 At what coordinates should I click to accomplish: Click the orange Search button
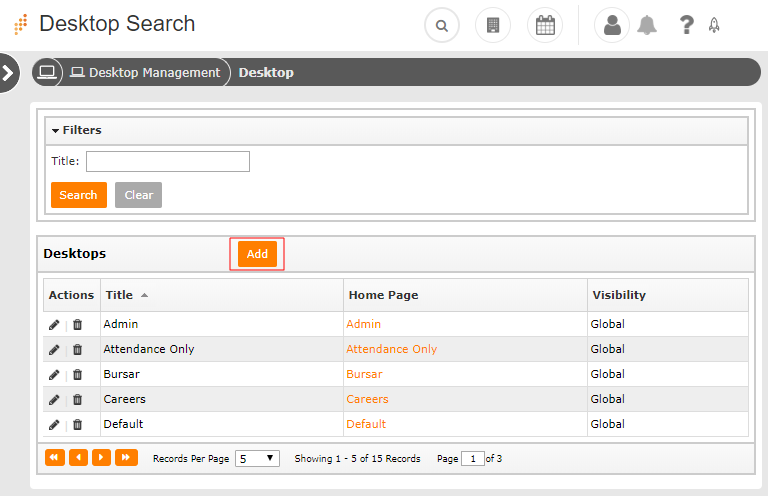click(x=78, y=195)
